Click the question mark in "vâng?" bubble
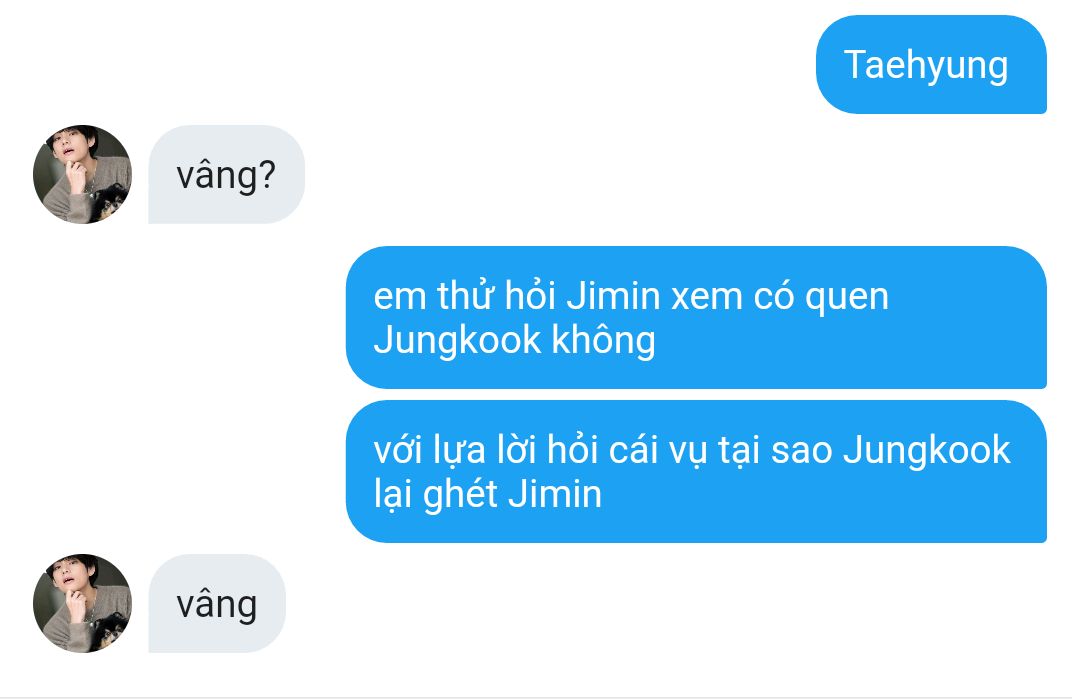 (x=267, y=174)
